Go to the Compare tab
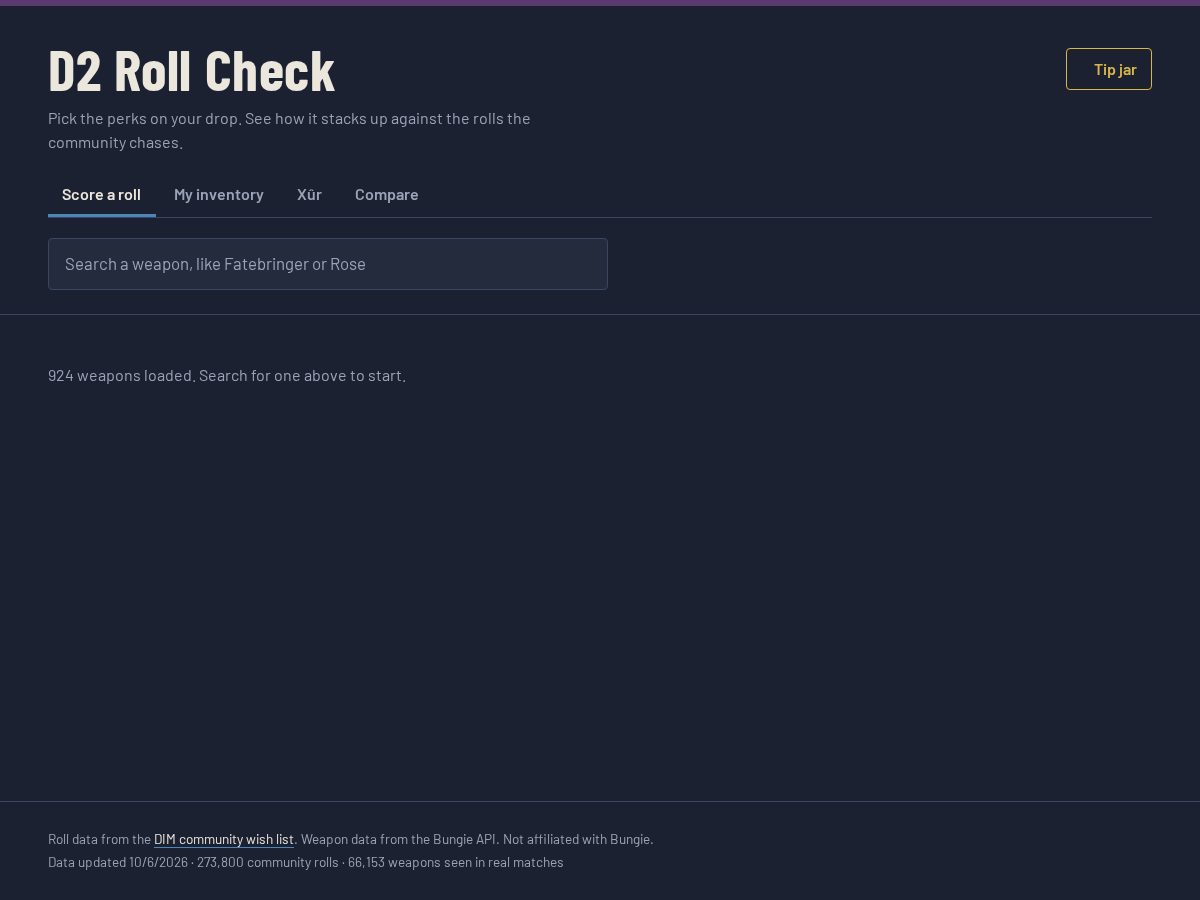 (x=386, y=194)
